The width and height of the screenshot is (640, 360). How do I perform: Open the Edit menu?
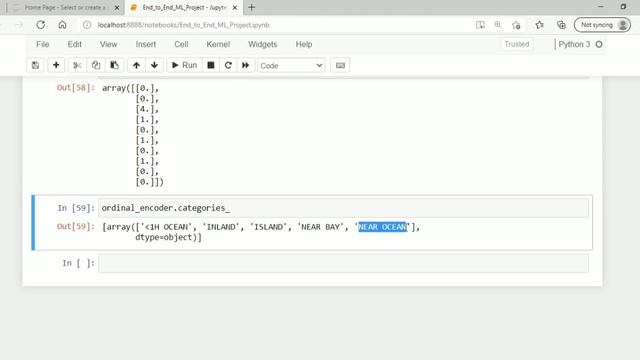tap(74, 44)
